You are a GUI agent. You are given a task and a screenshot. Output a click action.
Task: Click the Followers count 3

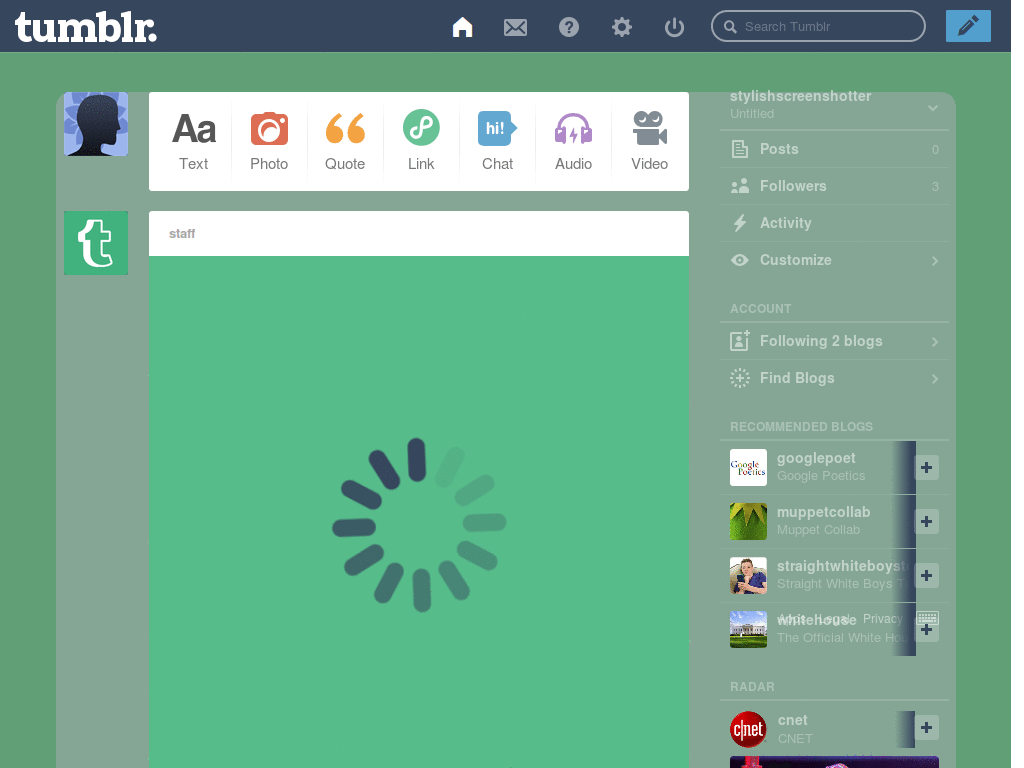coord(935,187)
